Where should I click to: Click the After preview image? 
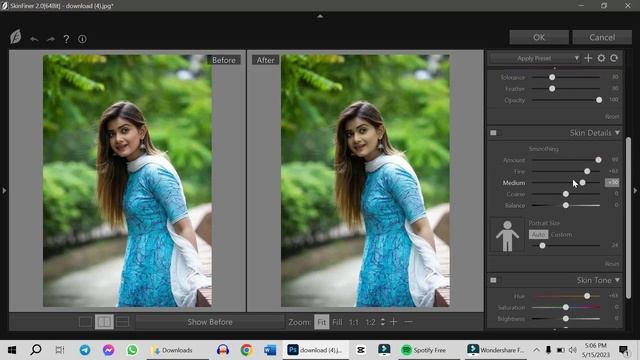[x=365, y=181]
